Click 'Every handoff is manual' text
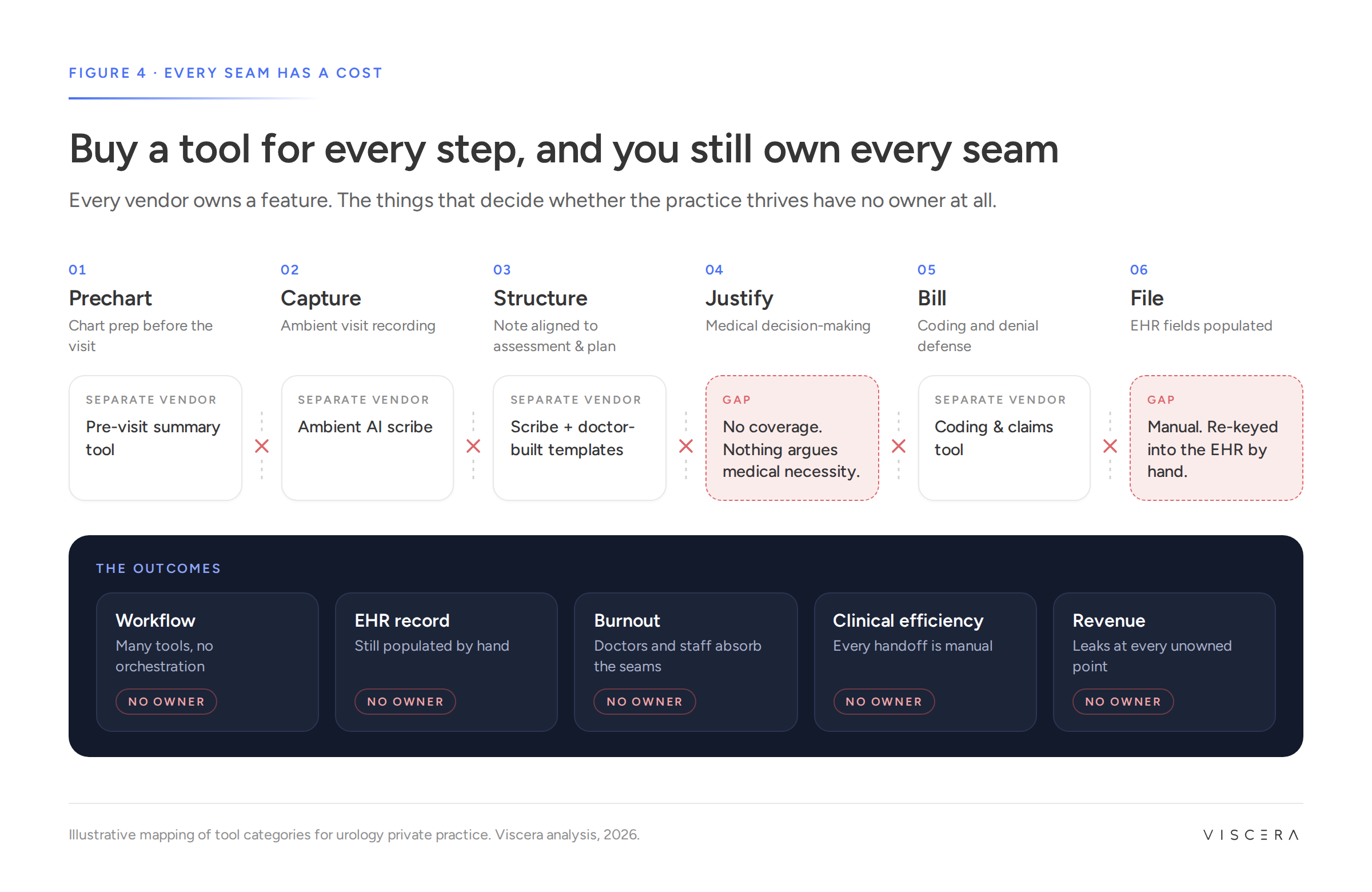The height and width of the screenshot is (892, 1372). click(912, 646)
